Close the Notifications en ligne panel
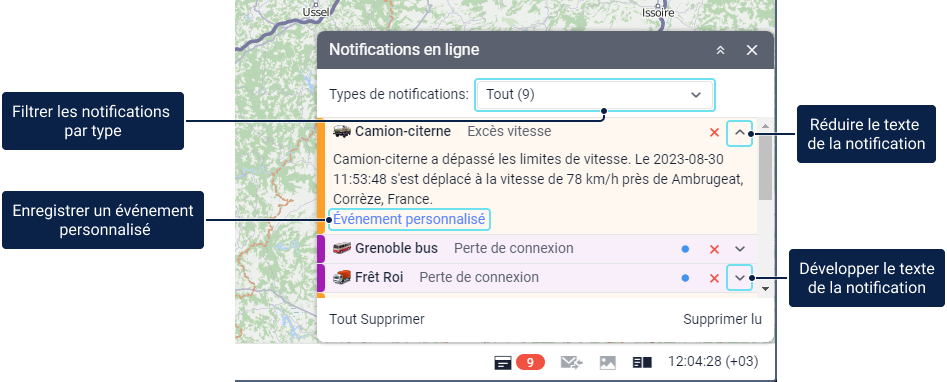This screenshot has width=947, height=382. [x=752, y=50]
